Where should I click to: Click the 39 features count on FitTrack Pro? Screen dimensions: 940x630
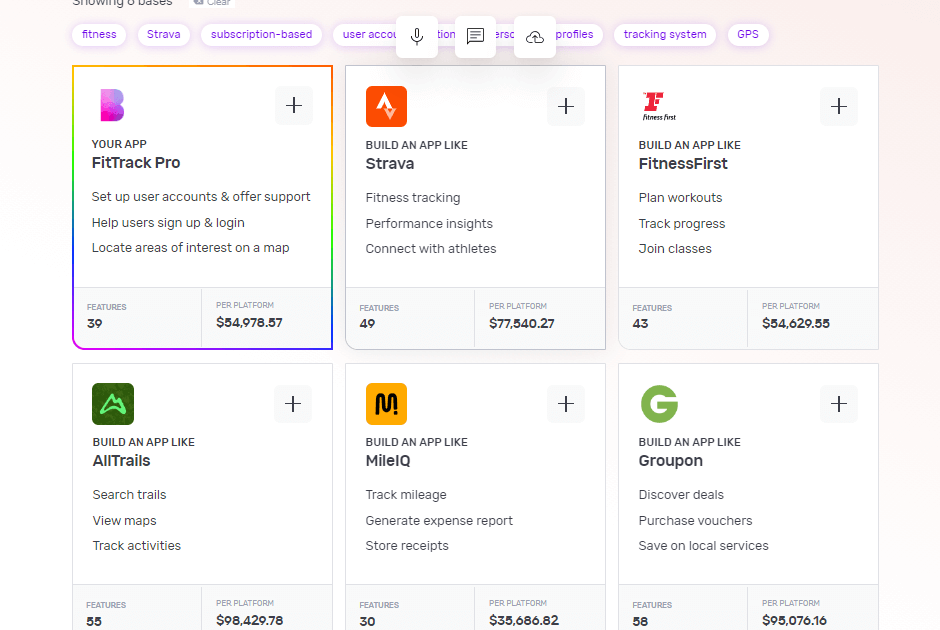pos(94,324)
